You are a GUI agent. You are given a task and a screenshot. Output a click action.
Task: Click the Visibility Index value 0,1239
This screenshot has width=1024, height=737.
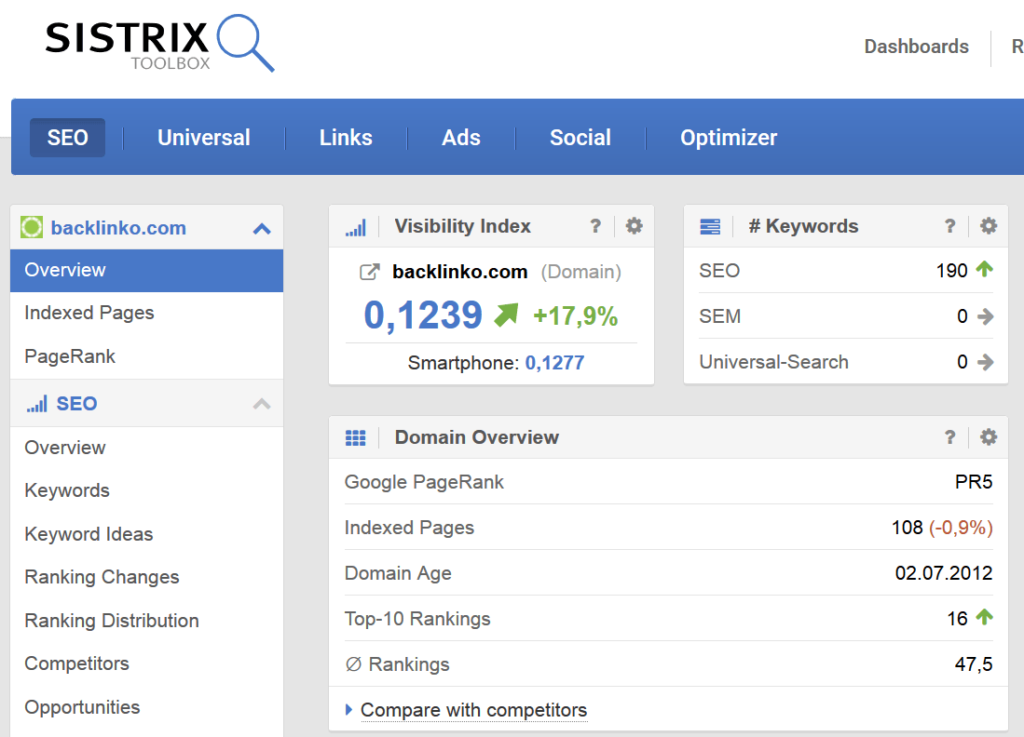click(x=423, y=315)
